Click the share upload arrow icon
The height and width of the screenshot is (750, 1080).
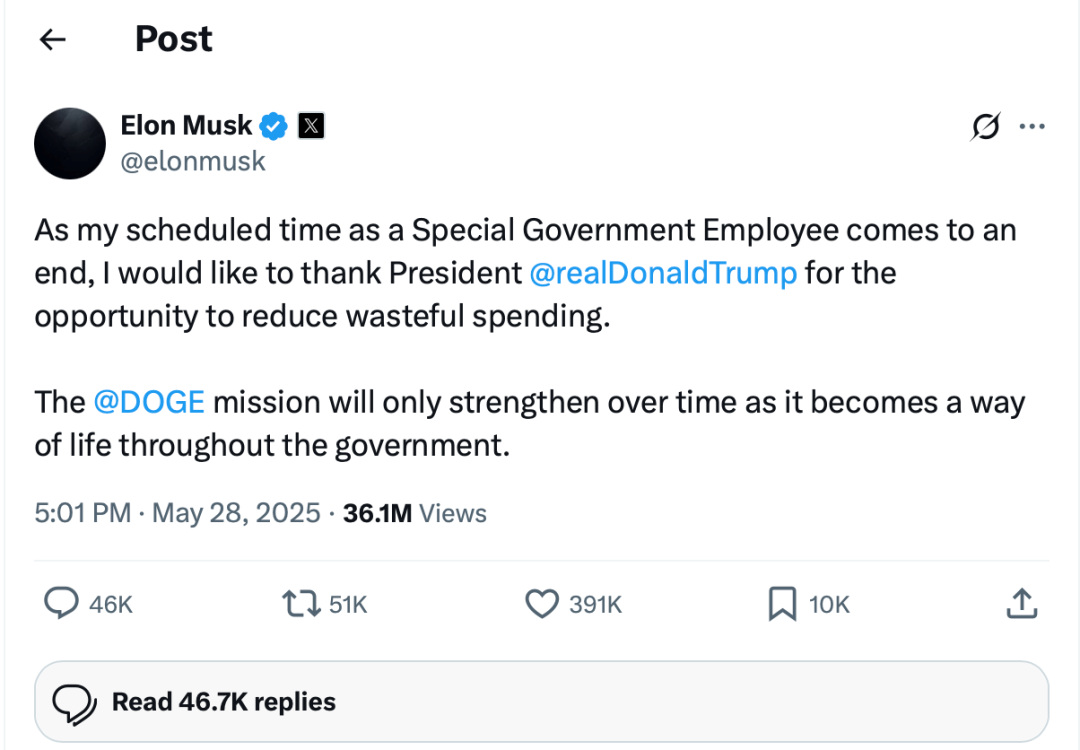[1020, 603]
